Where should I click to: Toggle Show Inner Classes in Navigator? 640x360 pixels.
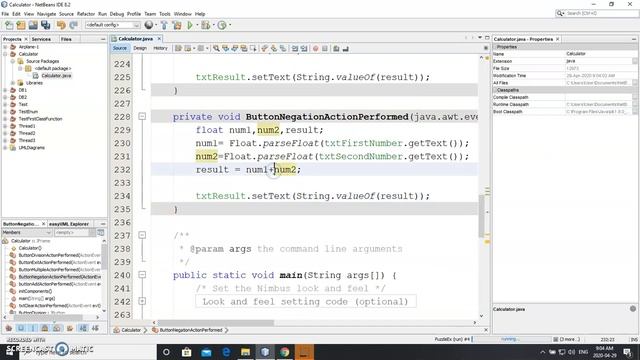[x=57, y=328]
